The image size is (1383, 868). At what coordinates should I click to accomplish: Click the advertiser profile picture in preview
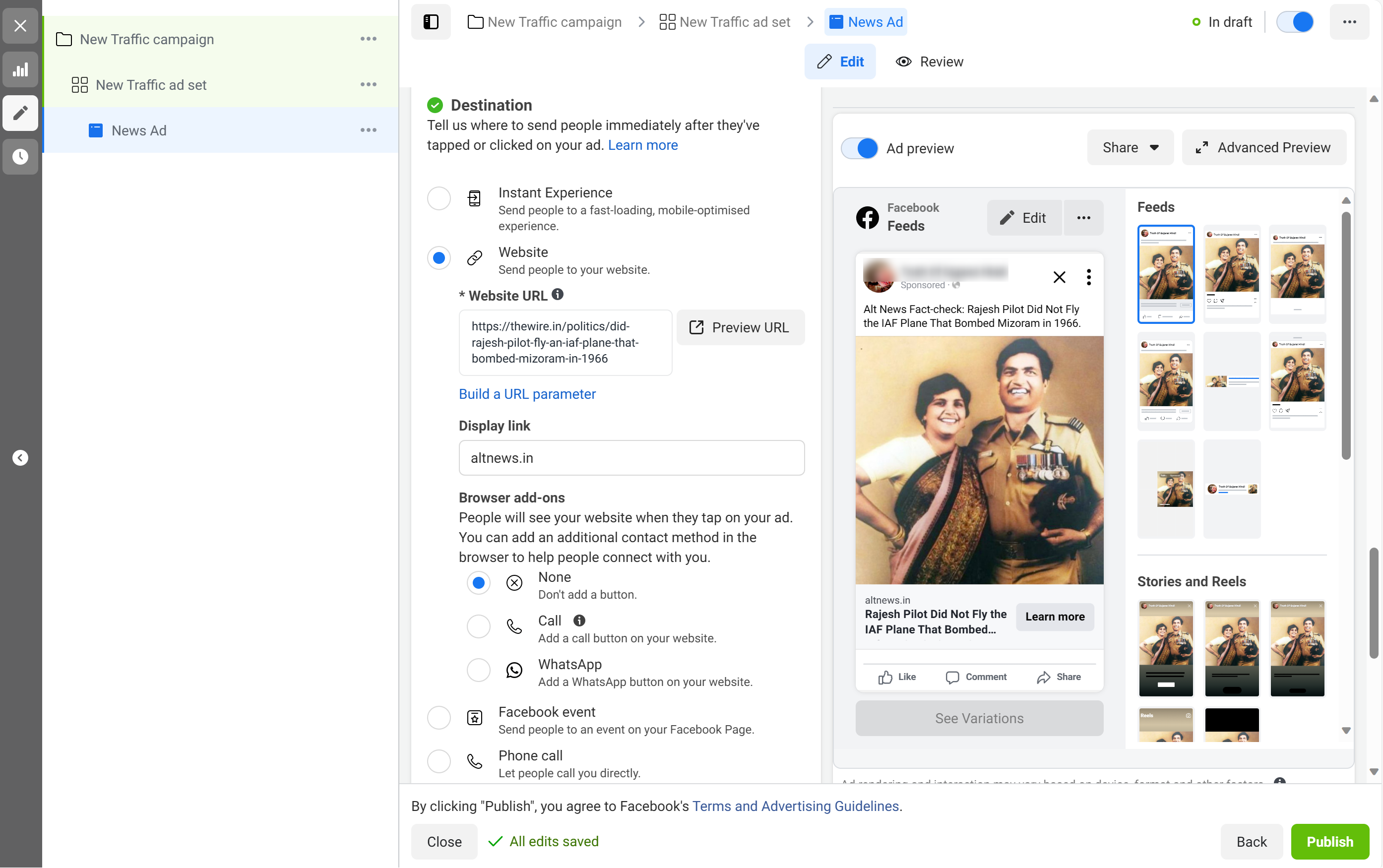tap(879, 276)
